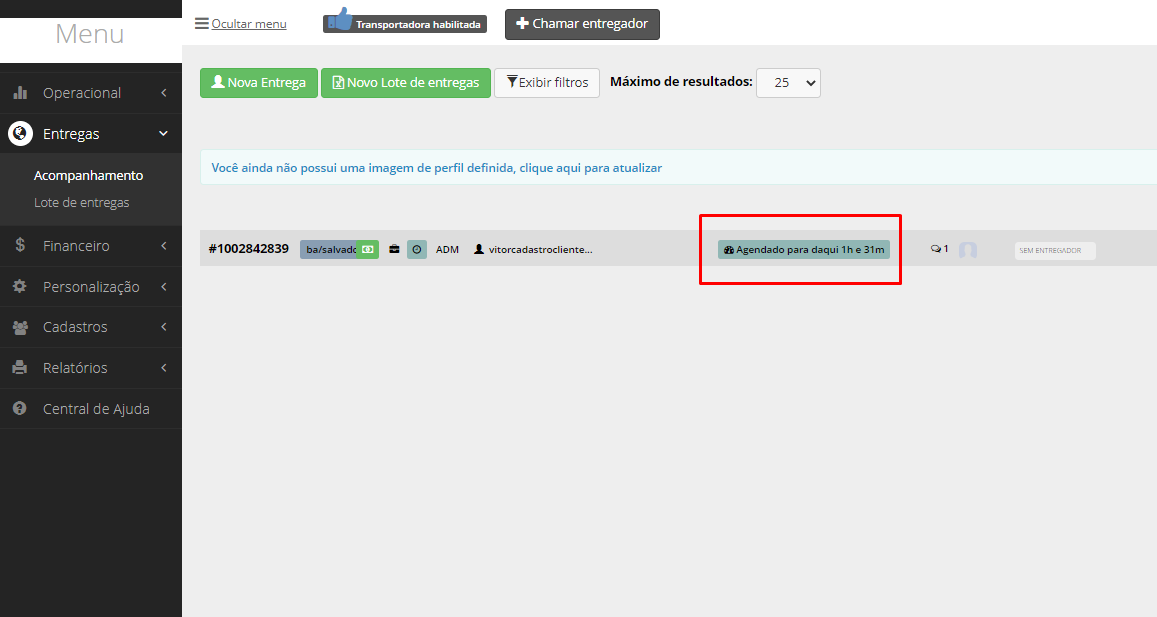This screenshot has width=1157, height=617.
Task: Expand the Operacional menu chevron
Action: tap(164, 92)
